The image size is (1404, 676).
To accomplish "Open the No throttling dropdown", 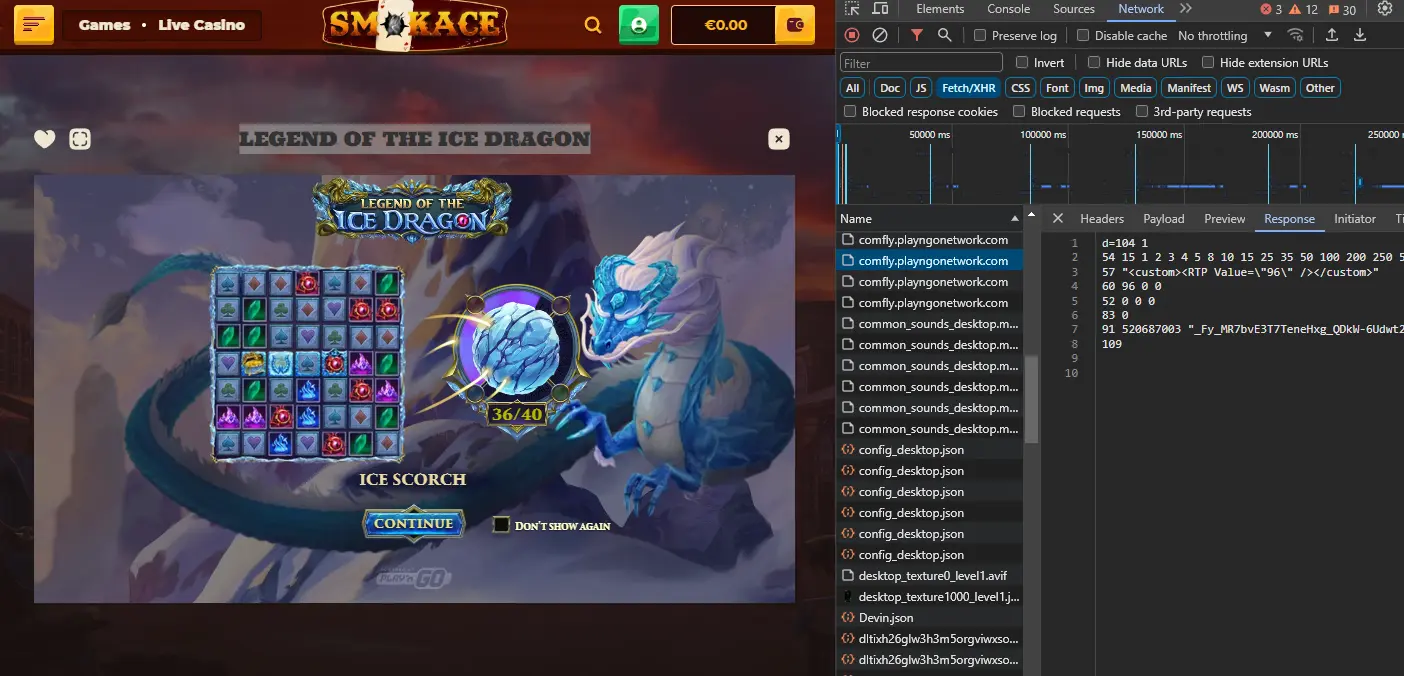I will 1225,35.
